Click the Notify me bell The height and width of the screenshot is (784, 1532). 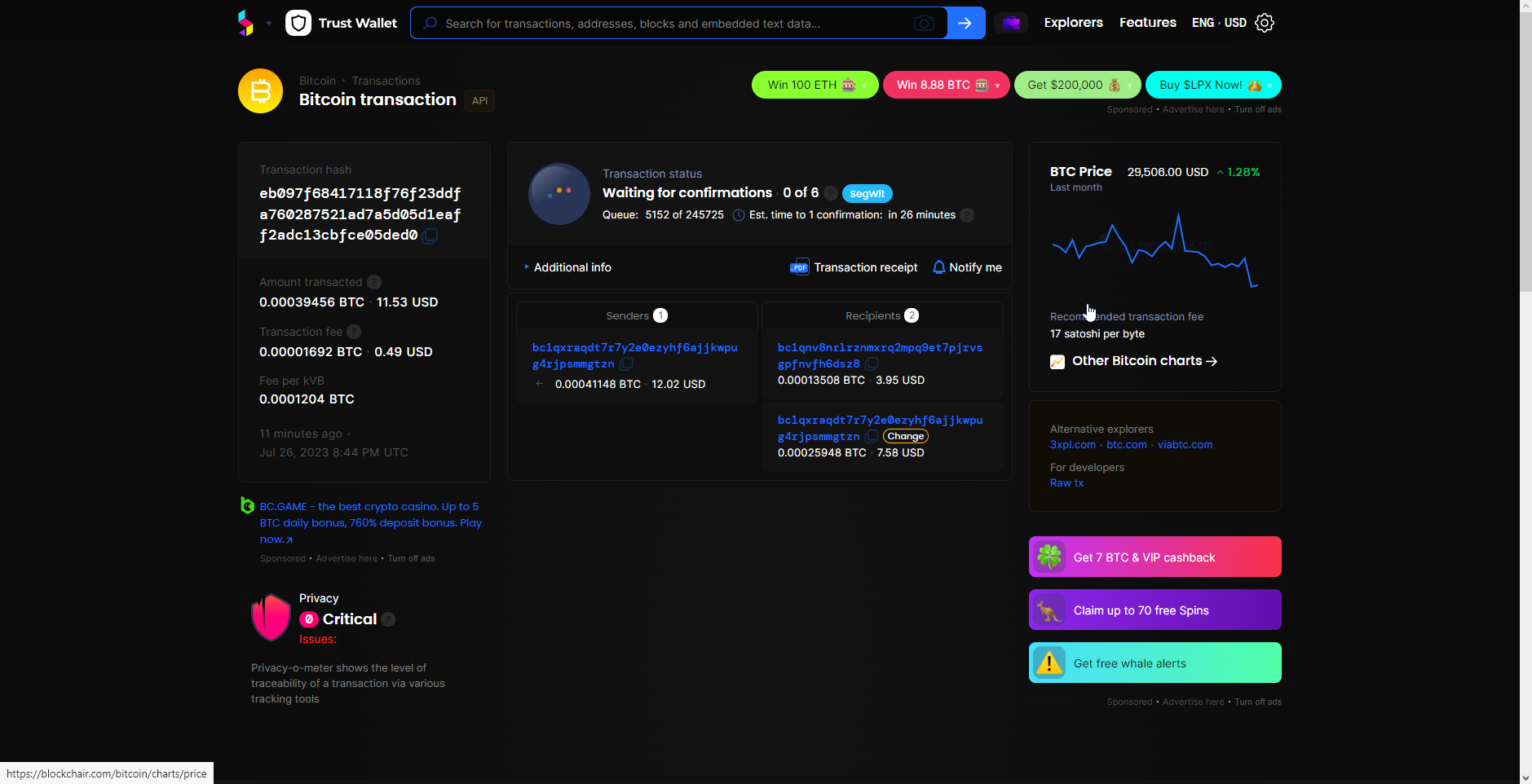point(967,267)
